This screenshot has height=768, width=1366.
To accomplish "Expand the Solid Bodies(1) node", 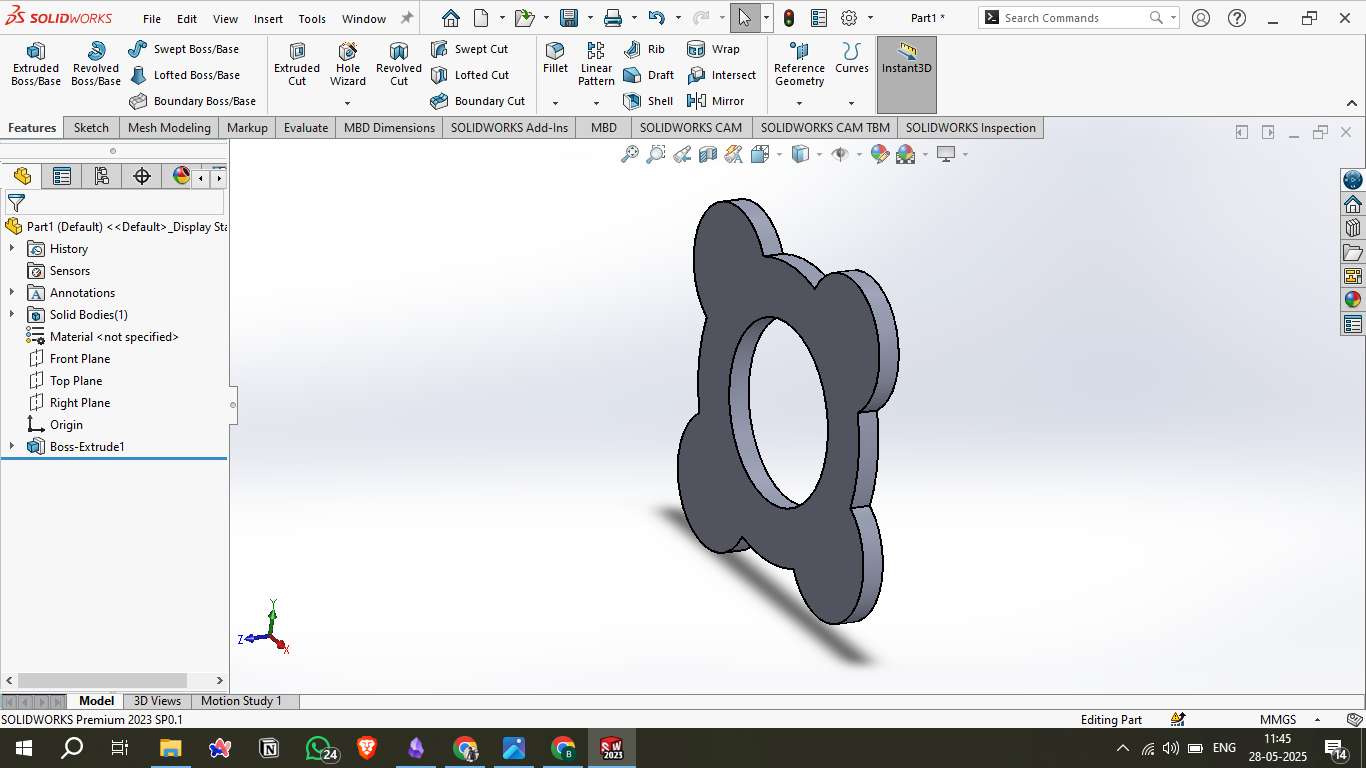I will (x=12, y=314).
